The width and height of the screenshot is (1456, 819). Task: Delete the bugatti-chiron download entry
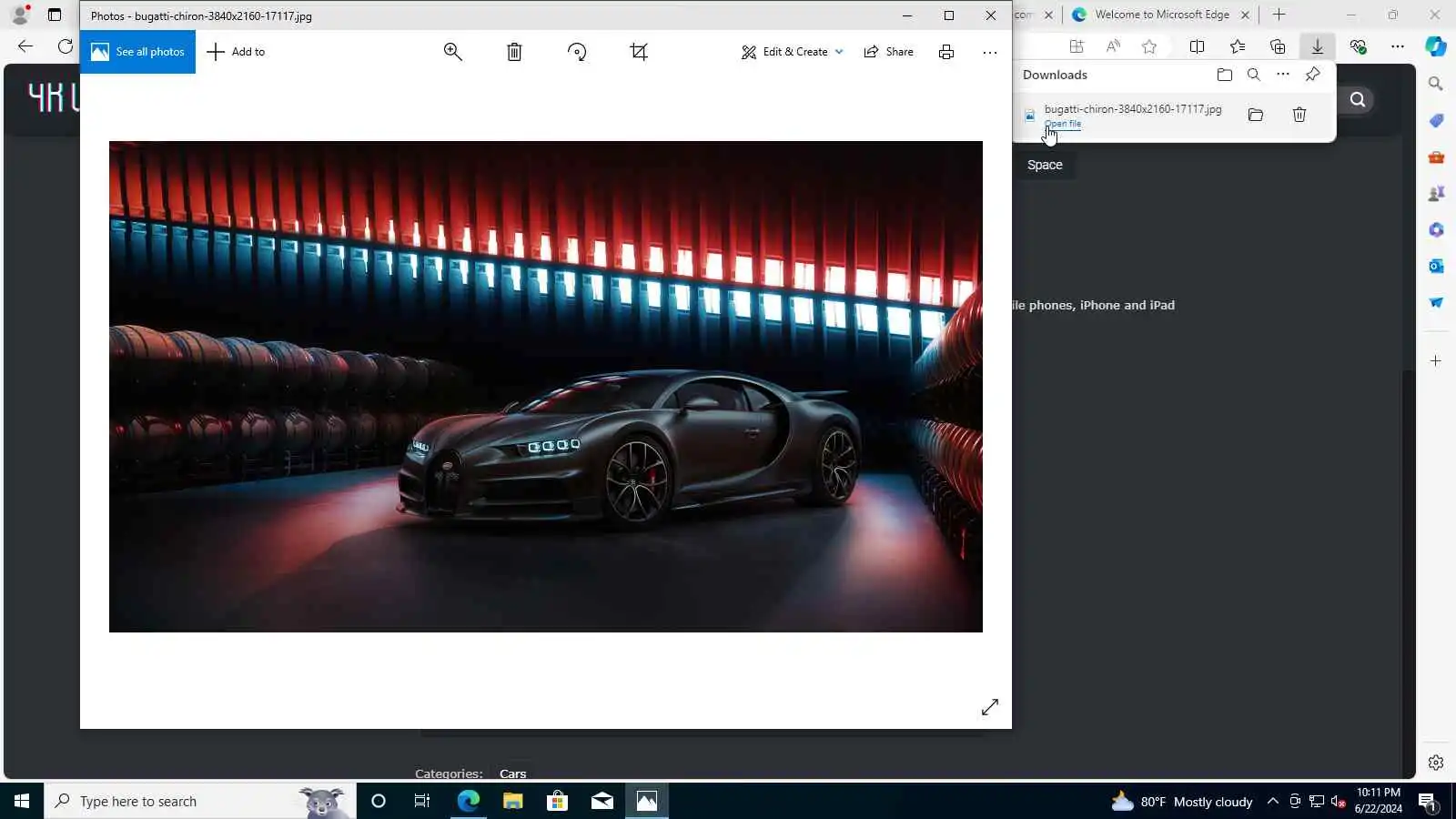1299,115
